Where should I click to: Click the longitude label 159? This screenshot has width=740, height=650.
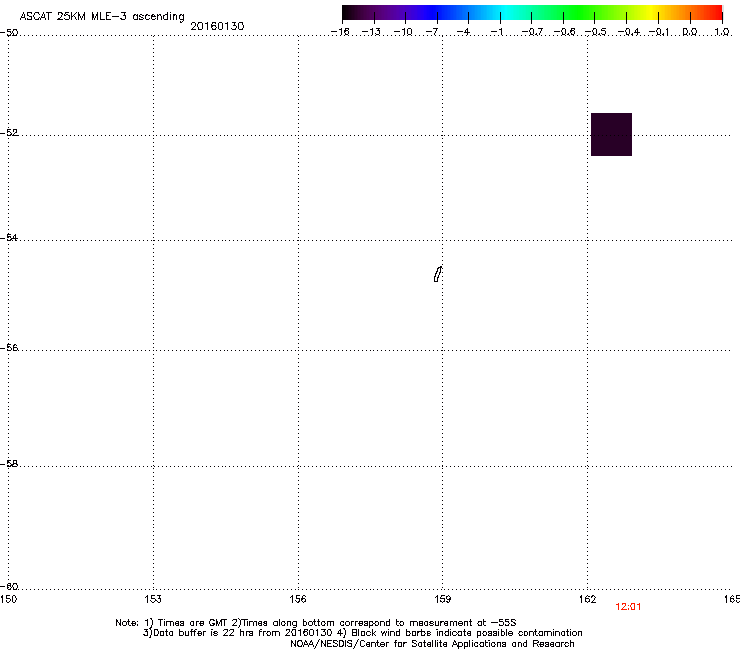point(443,599)
